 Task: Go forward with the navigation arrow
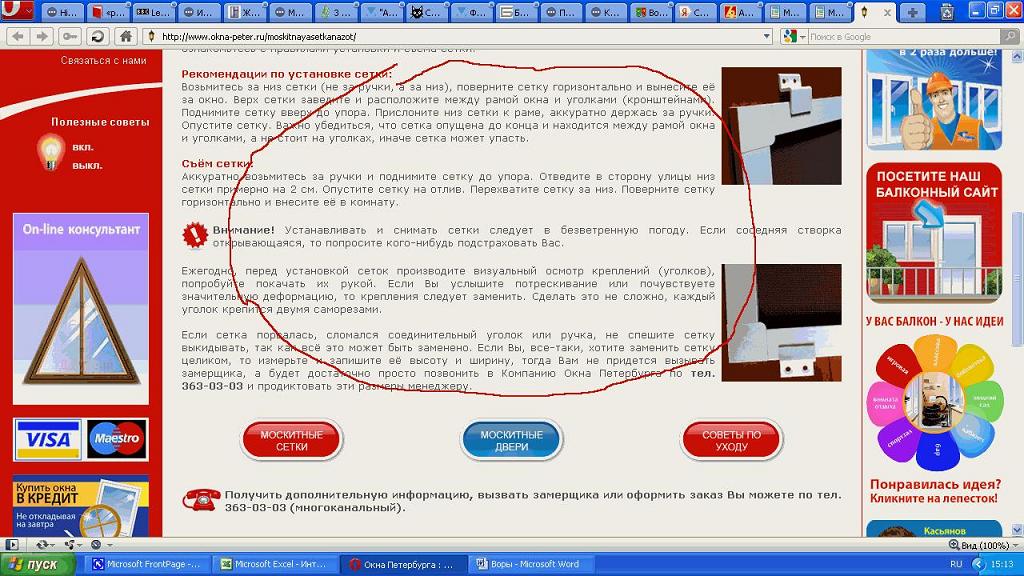pyautogui.click(x=42, y=37)
